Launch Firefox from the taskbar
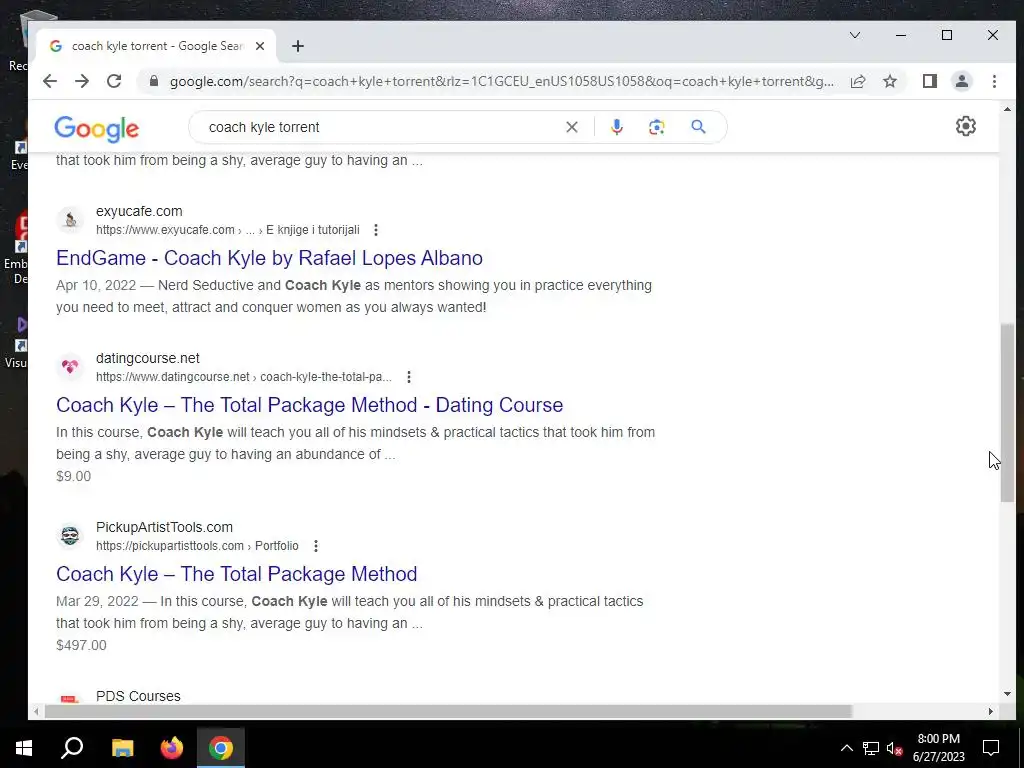The image size is (1024, 768). click(172, 748)
